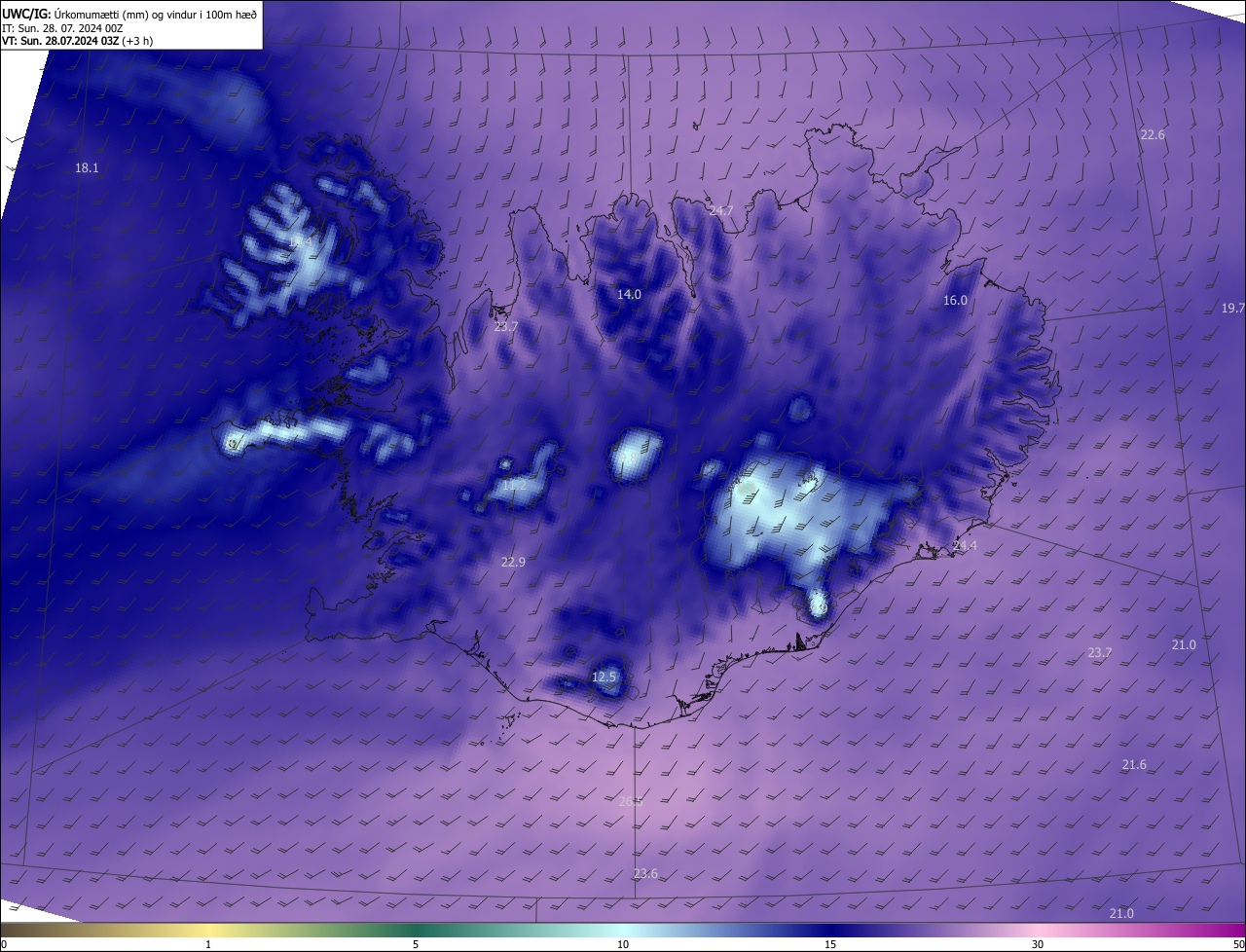Image resolution: width=1246 pixels, height=952 pixels.
Task: Click the 5 tick on the color scale
Action: click(416, 944)
